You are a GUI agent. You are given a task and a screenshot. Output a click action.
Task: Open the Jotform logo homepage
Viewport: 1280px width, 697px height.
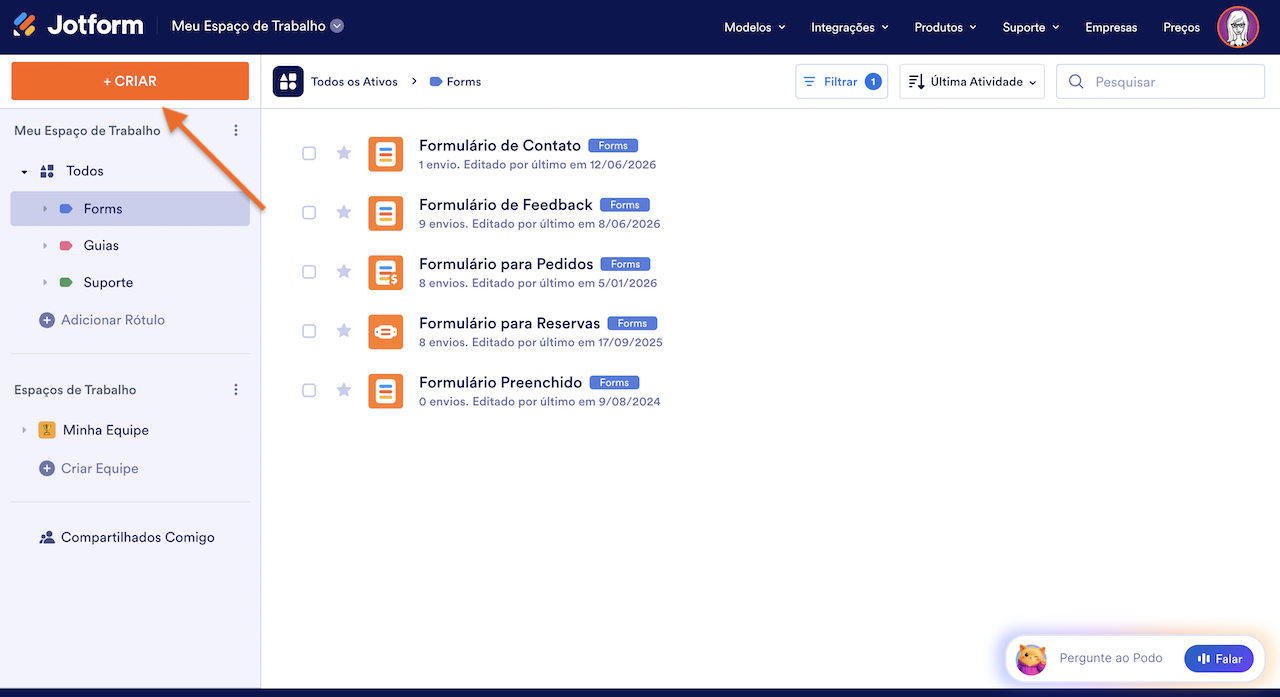coord(78,26)
